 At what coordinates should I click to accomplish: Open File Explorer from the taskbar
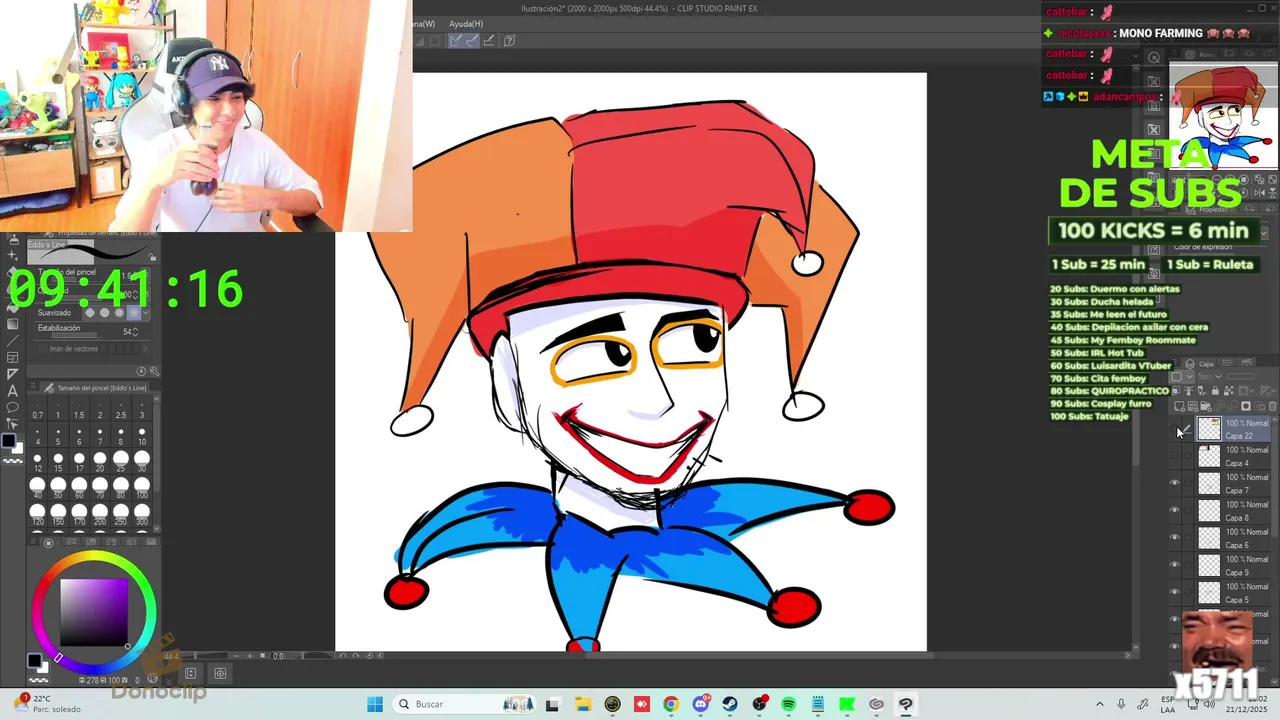(583, 704)
